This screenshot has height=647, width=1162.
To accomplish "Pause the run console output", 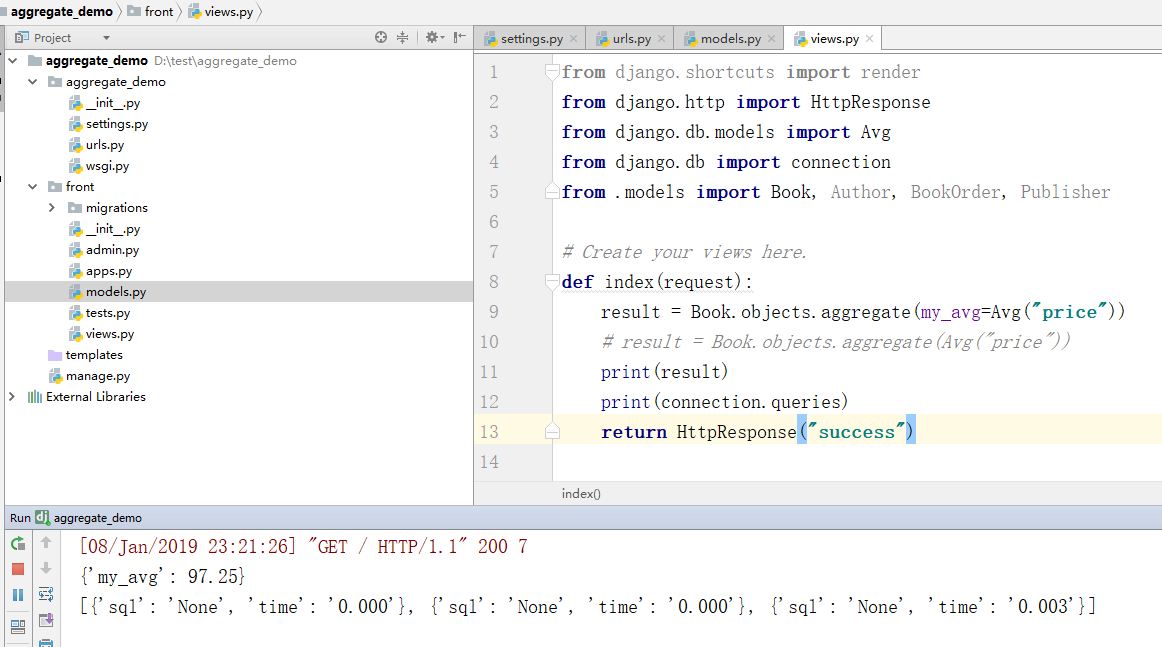I will (x=18, y=594).
